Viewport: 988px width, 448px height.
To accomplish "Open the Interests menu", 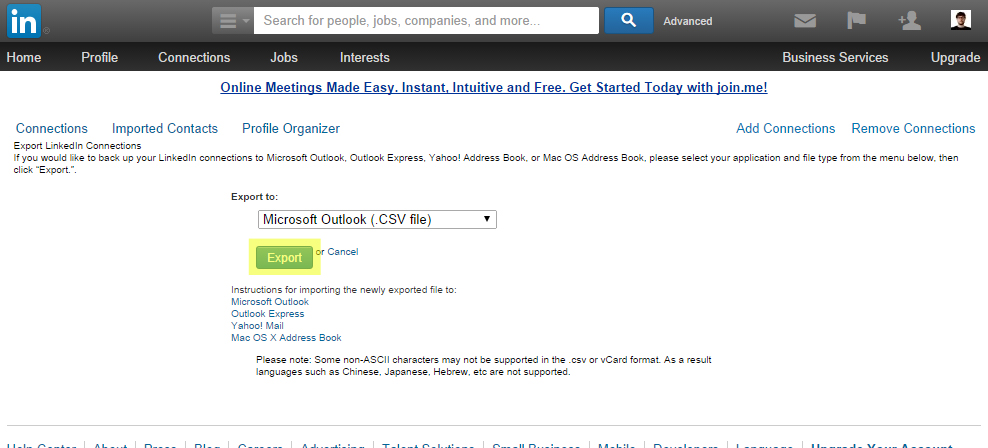I will (x=365, y=58).
